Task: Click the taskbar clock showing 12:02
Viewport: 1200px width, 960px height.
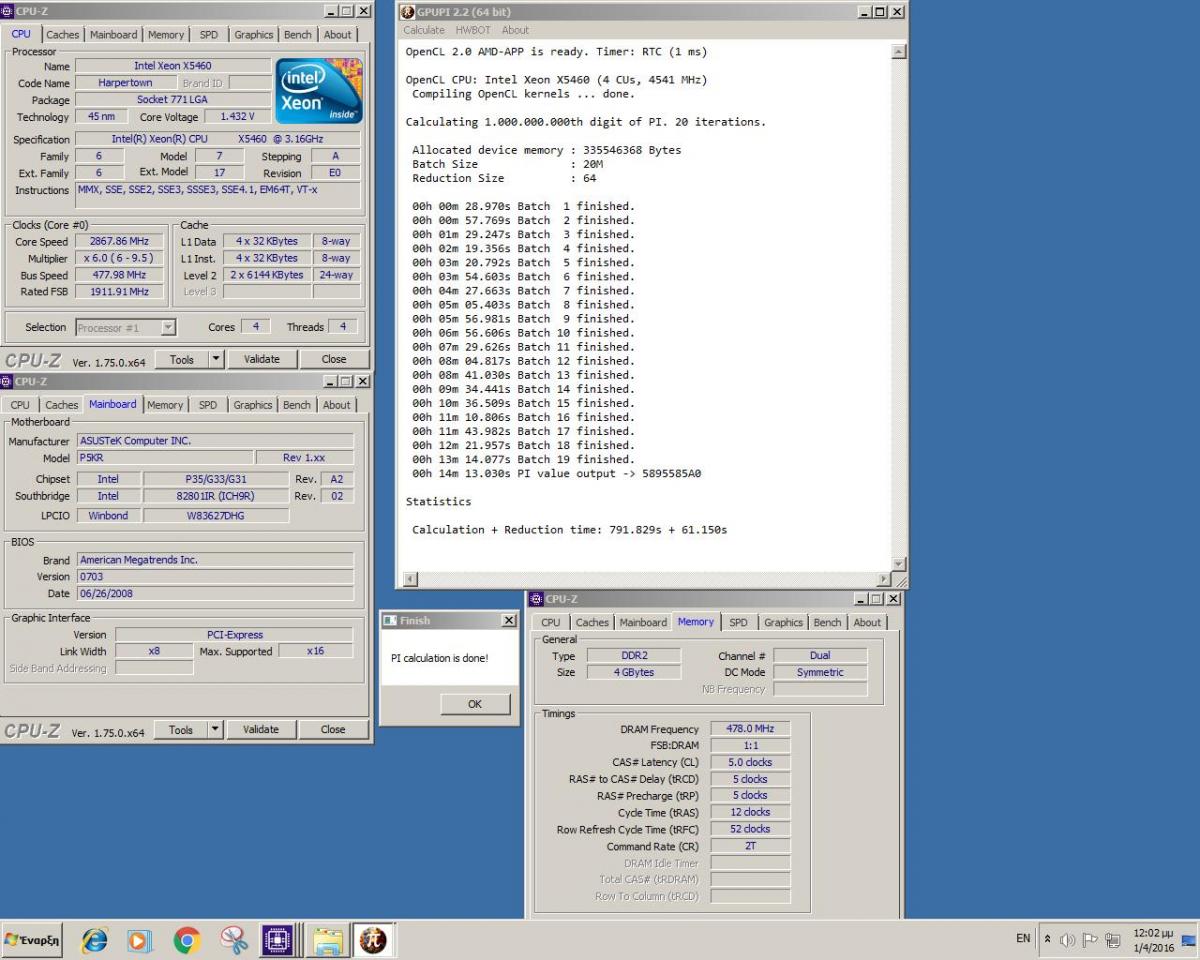Action: pyautogui.click(x=1154, y=939)
